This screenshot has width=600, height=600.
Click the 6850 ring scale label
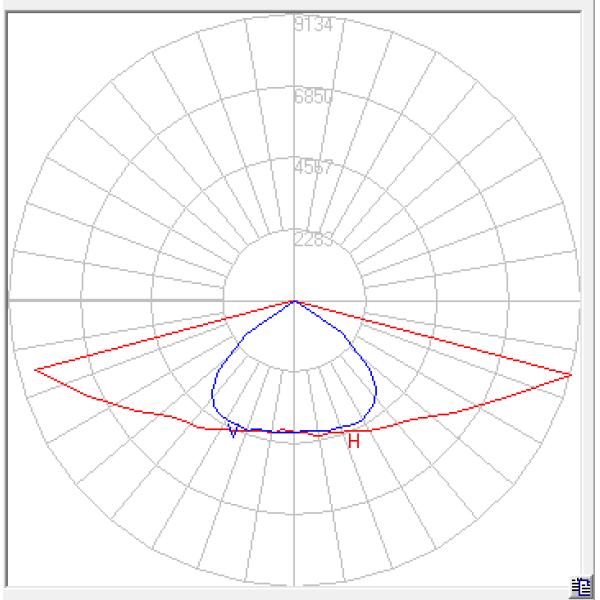coord(313,97)
